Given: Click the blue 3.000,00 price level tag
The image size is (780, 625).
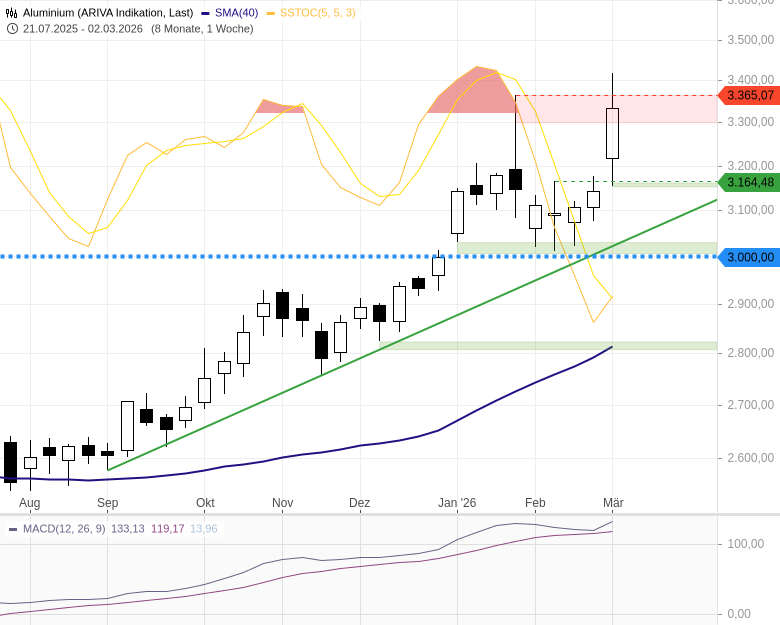Looking at the screenshot, I should pyautogui.click(x=749, y=257).
